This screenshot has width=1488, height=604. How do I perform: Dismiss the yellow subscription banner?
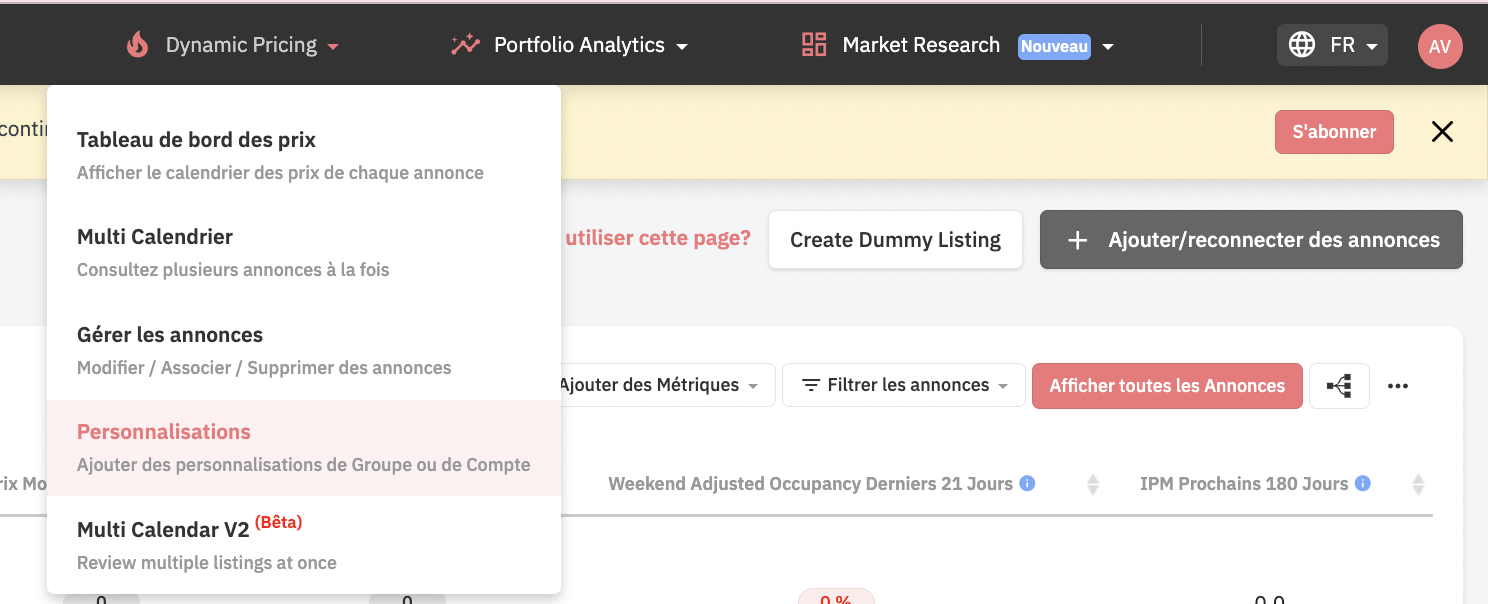coord(1442,132)
